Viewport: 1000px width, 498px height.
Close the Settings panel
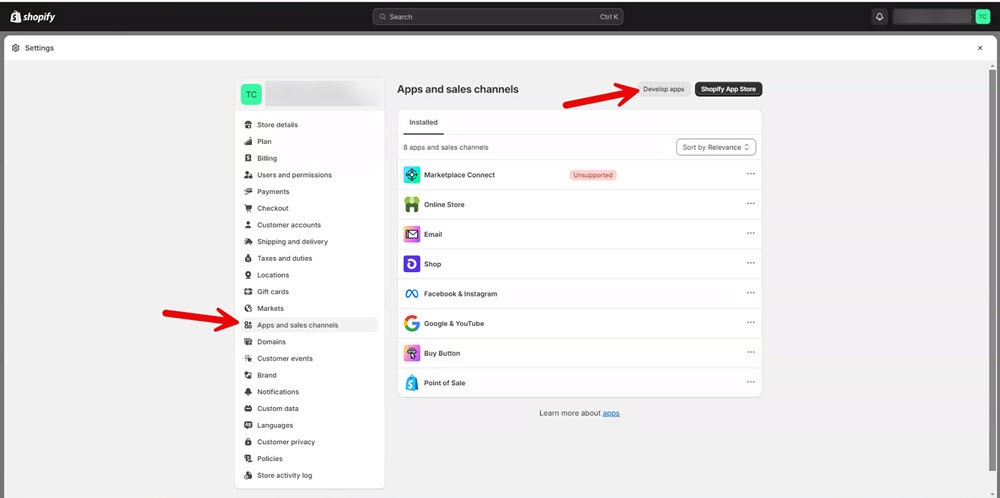(980, 48)
